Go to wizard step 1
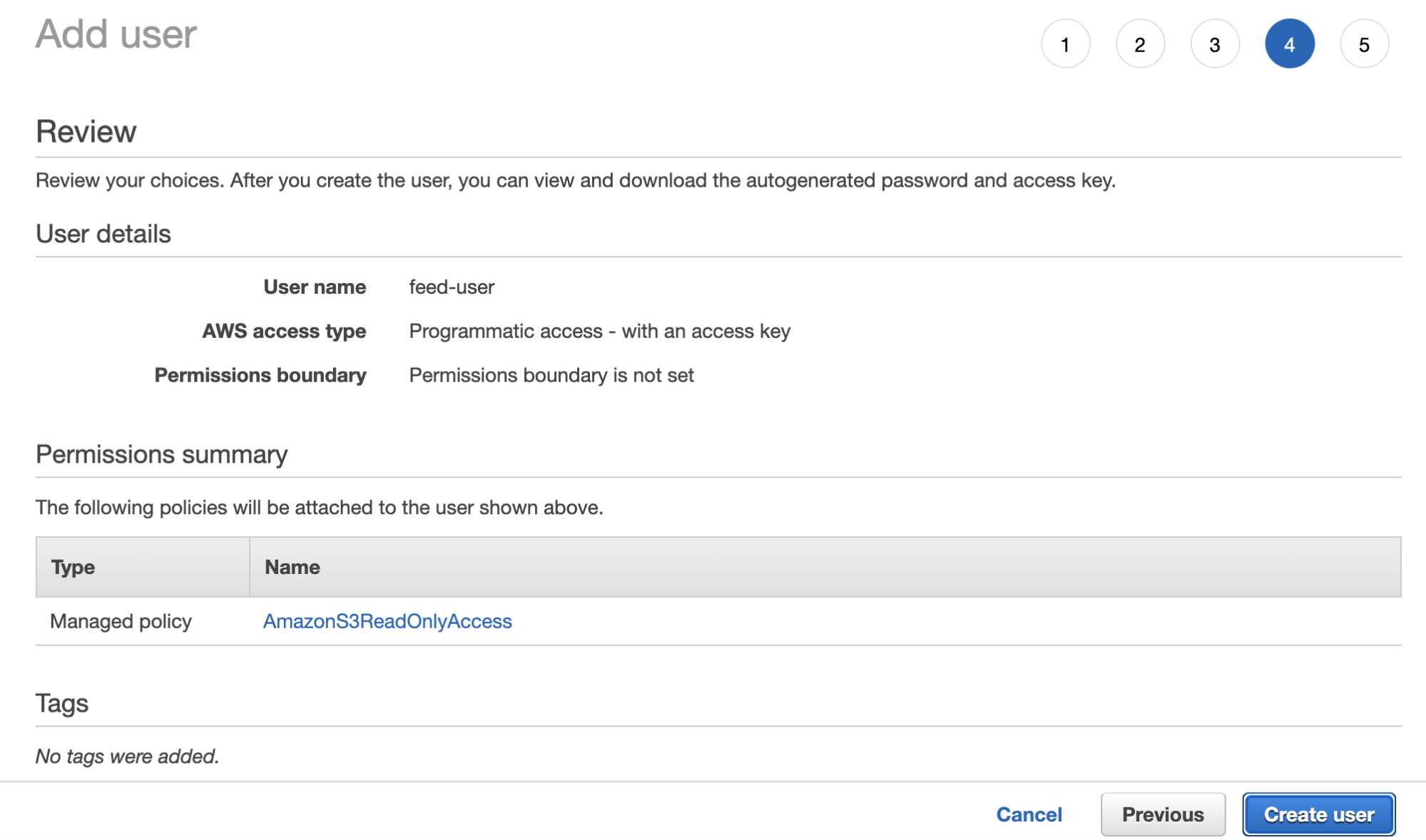The height and width of the screenshot is (840, 1426). [1065, 44]
